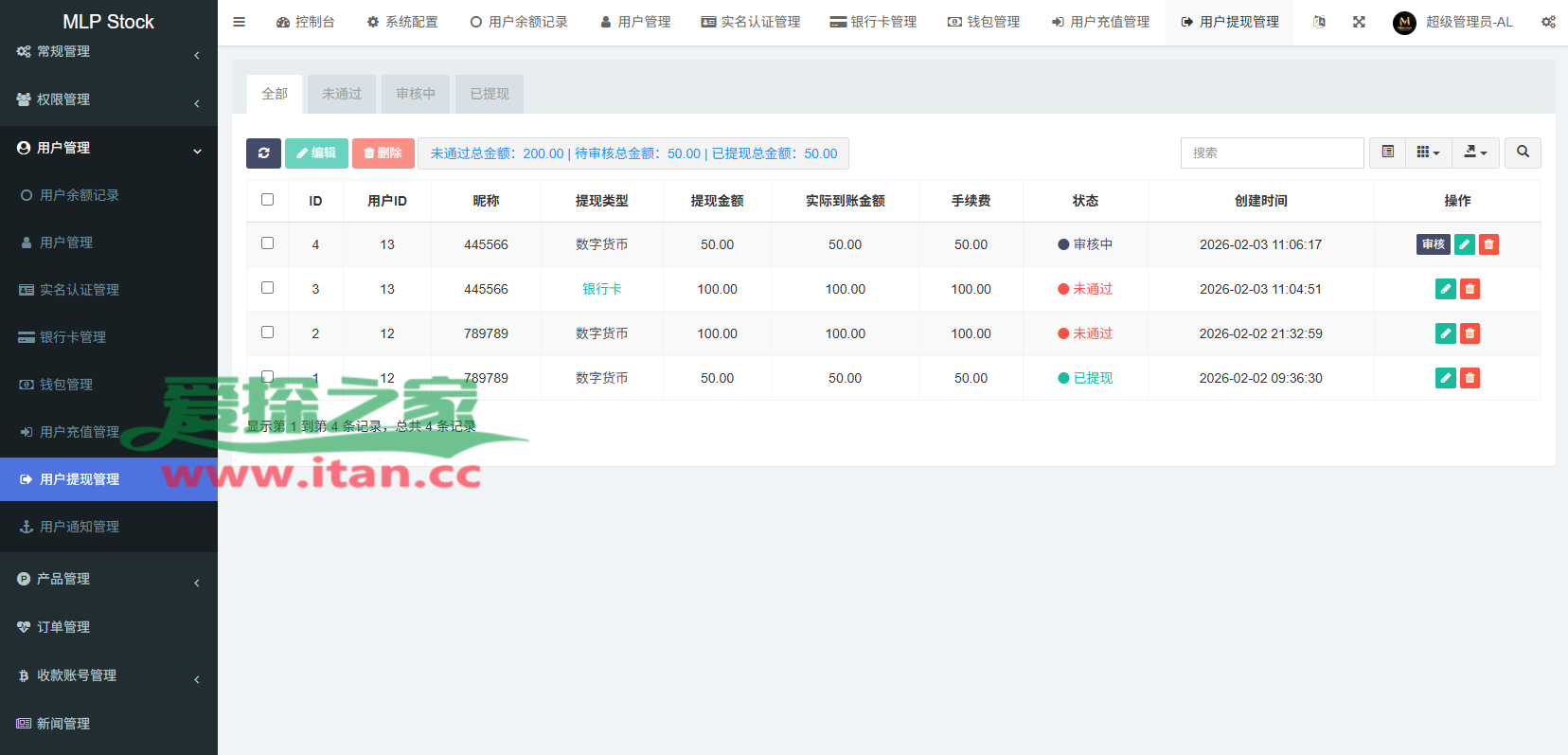The height and width of the screenshot is (755, 1568).
Task: Click the refresh icon button in toolbar
Action: point(263,153)
